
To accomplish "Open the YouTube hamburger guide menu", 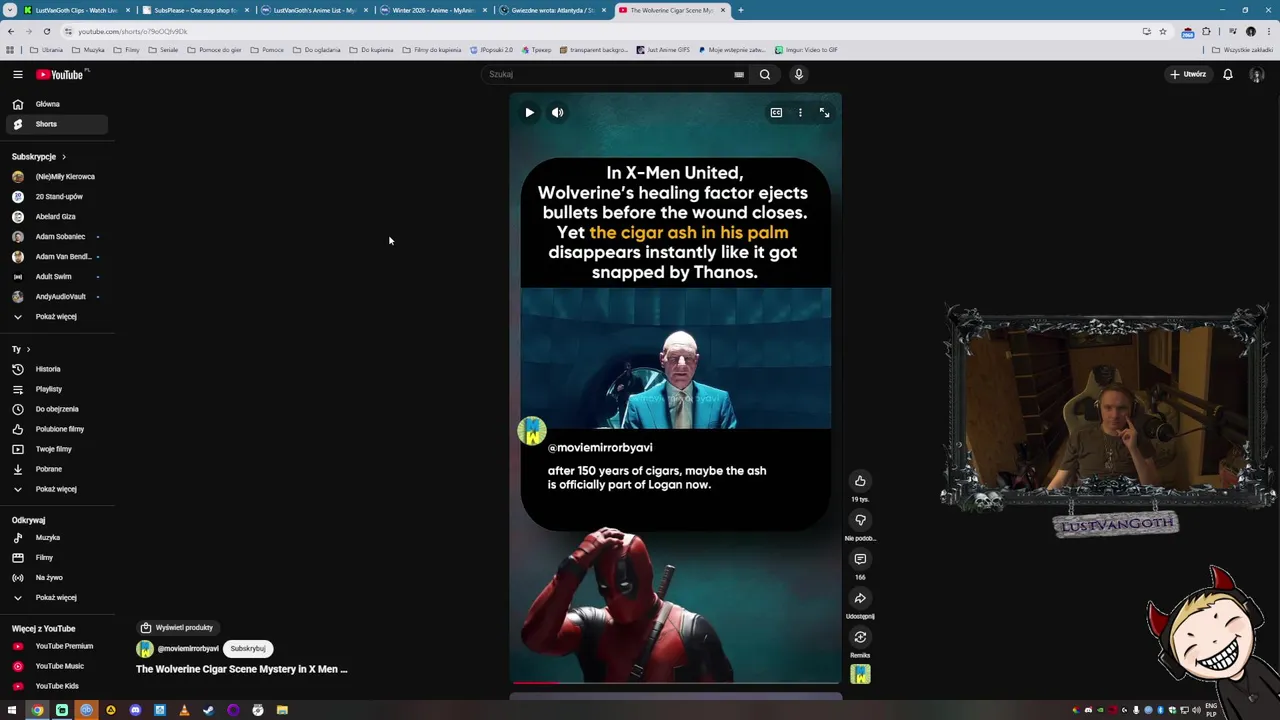I will coord(17,74).
